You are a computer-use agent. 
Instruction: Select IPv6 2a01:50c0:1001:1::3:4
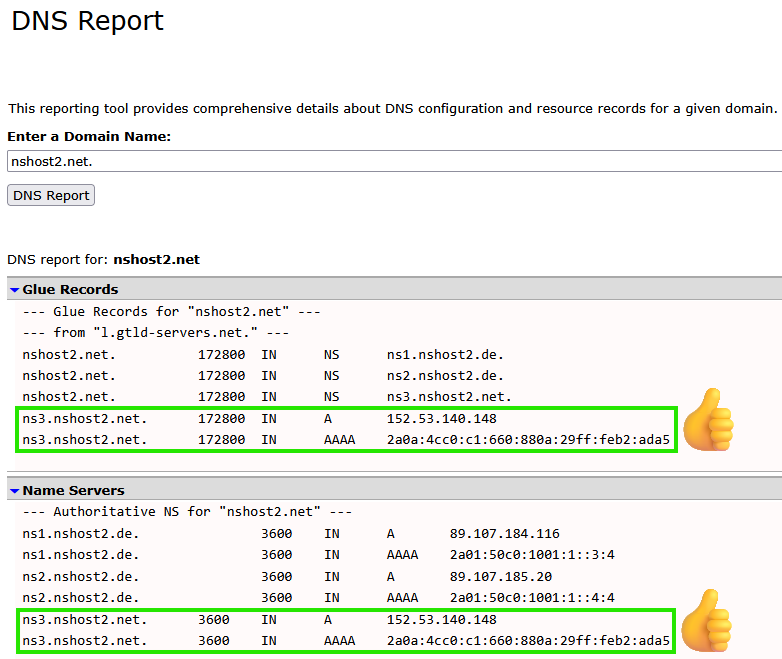pyautogui.click(x=532, y=555)
